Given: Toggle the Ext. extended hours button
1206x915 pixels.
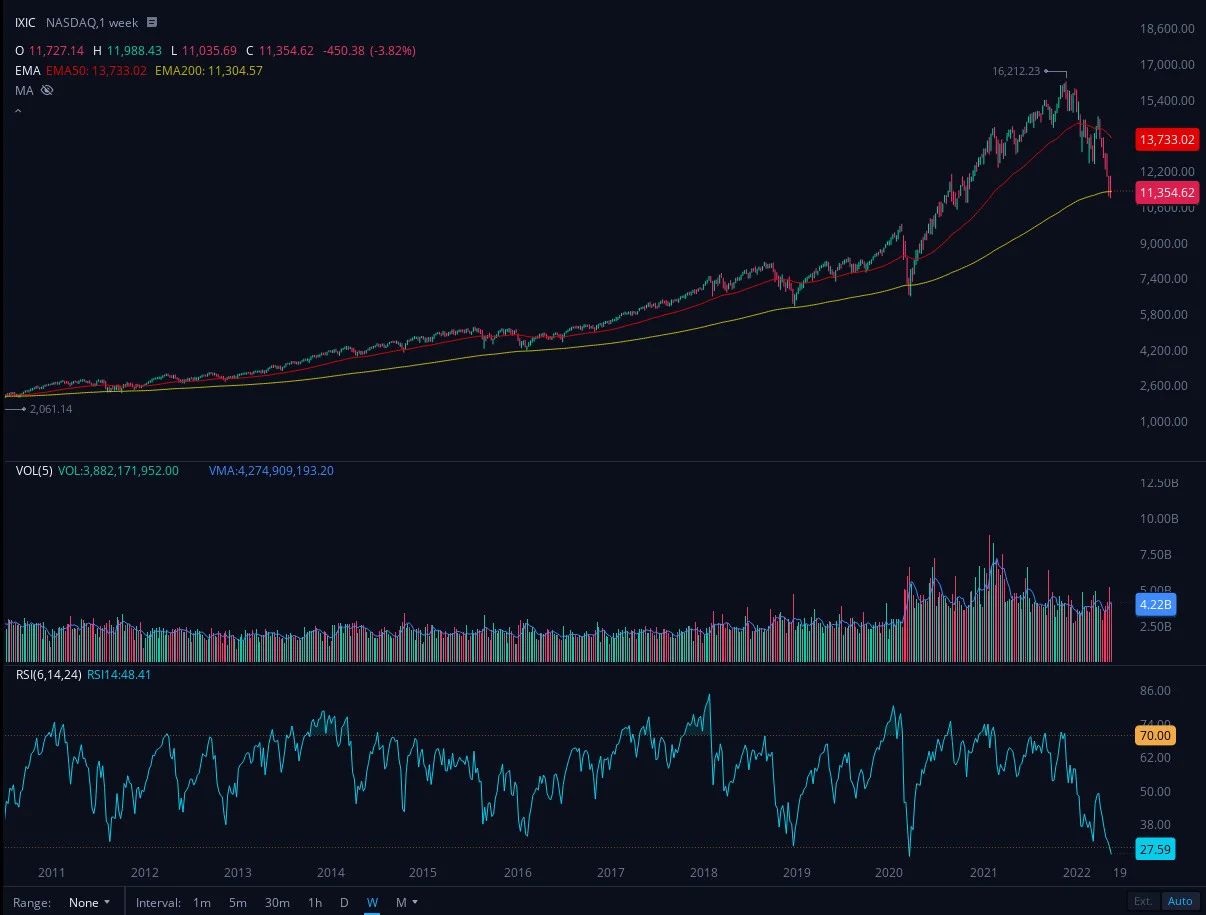Looking at the screenshot, I should [x=1143, y=902].
